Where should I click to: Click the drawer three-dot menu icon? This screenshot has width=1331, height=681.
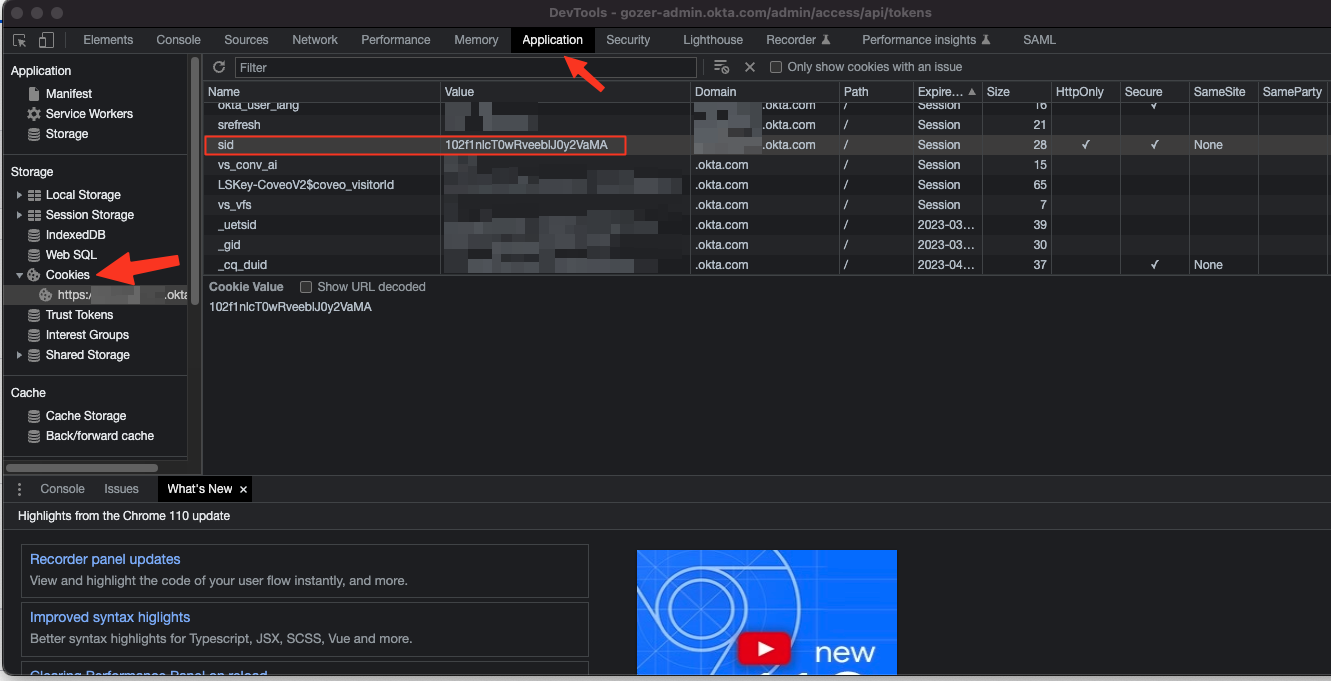point(19,489)
